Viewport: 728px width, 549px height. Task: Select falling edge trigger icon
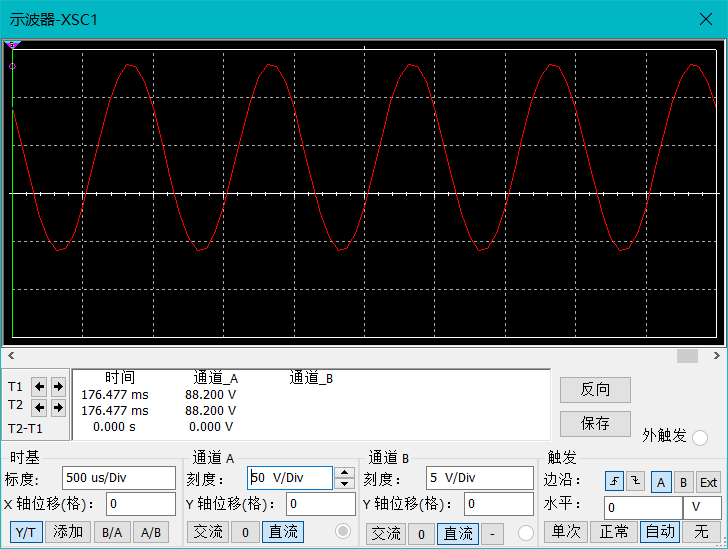636,481
